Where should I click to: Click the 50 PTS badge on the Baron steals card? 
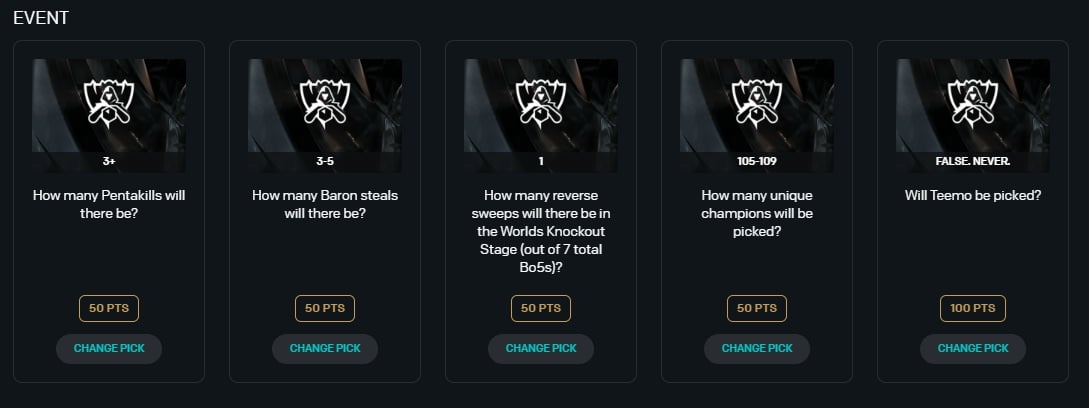[x=325, y=308]
